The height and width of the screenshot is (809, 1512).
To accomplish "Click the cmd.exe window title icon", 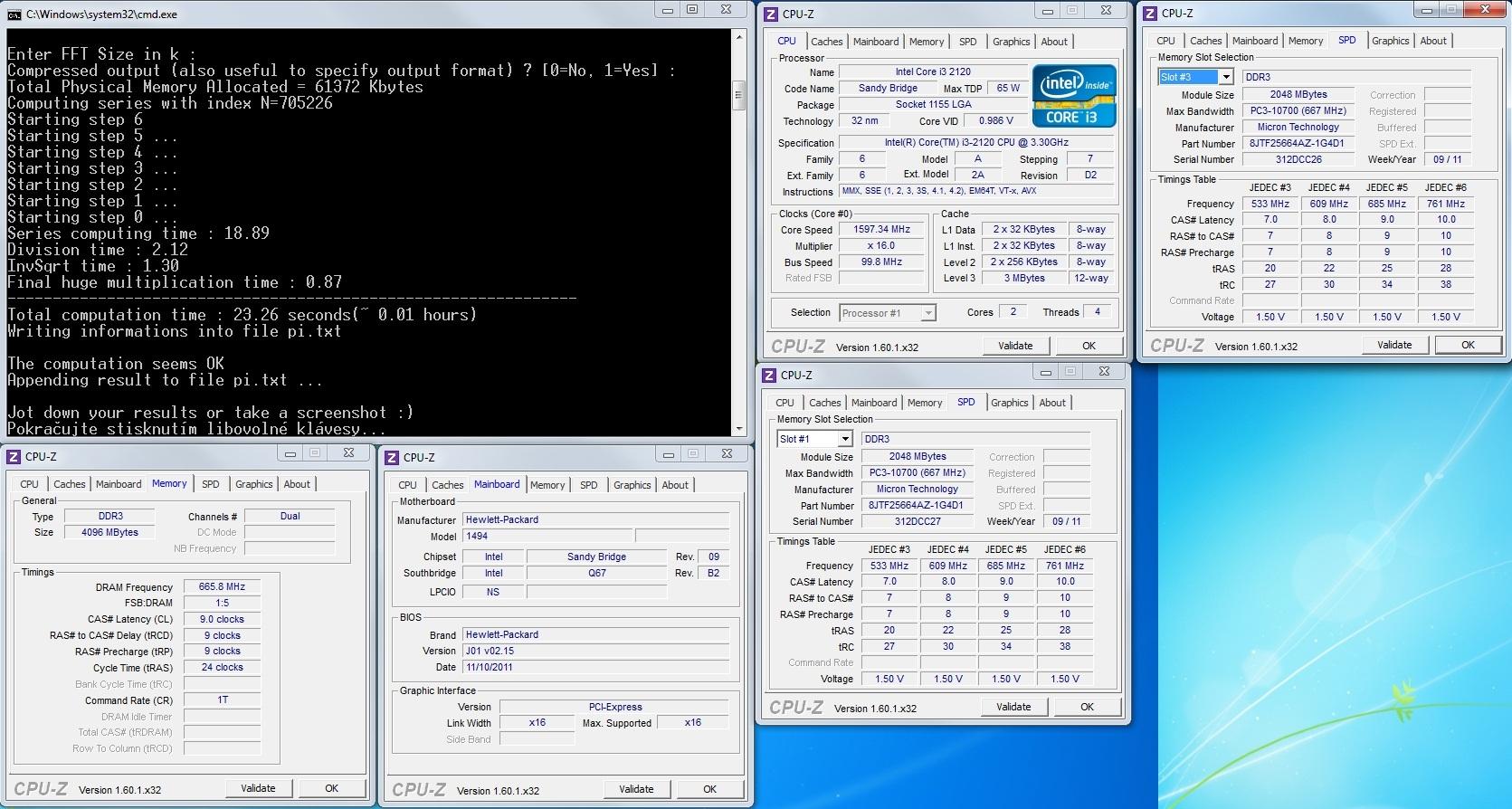I will pos(15,14).
